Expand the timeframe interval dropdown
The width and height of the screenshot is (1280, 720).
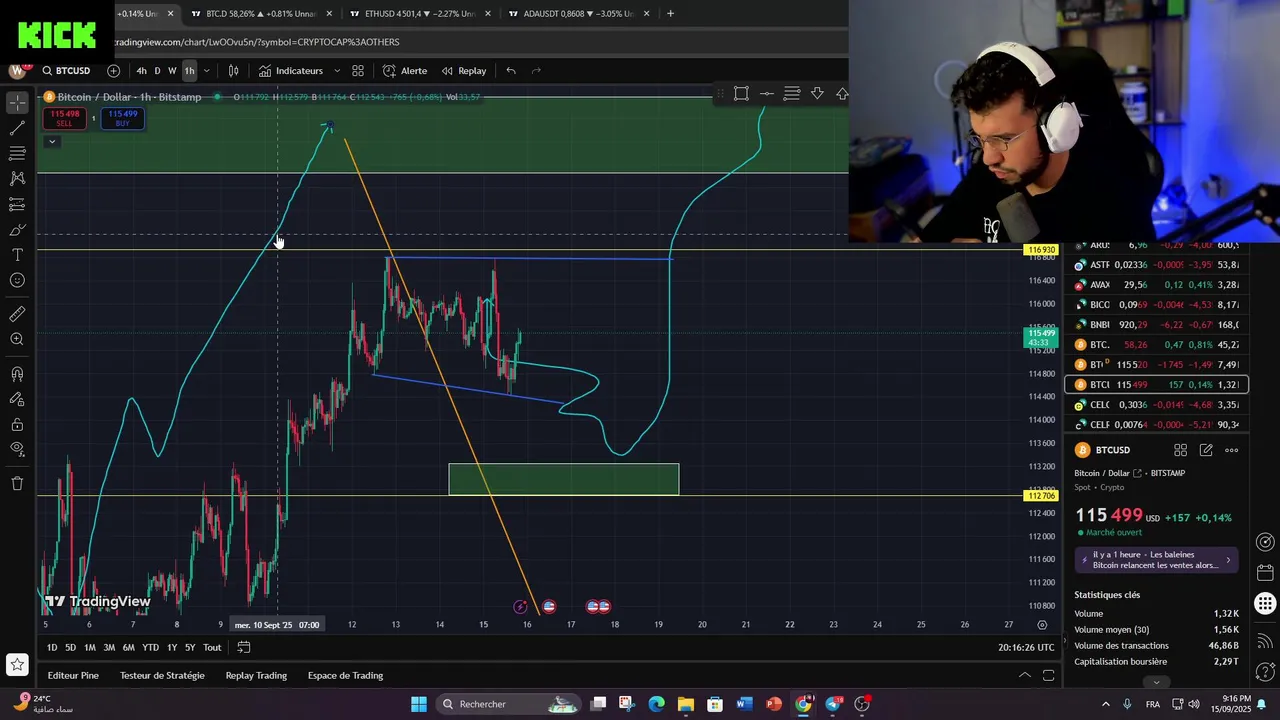click(x=207, y=71)
